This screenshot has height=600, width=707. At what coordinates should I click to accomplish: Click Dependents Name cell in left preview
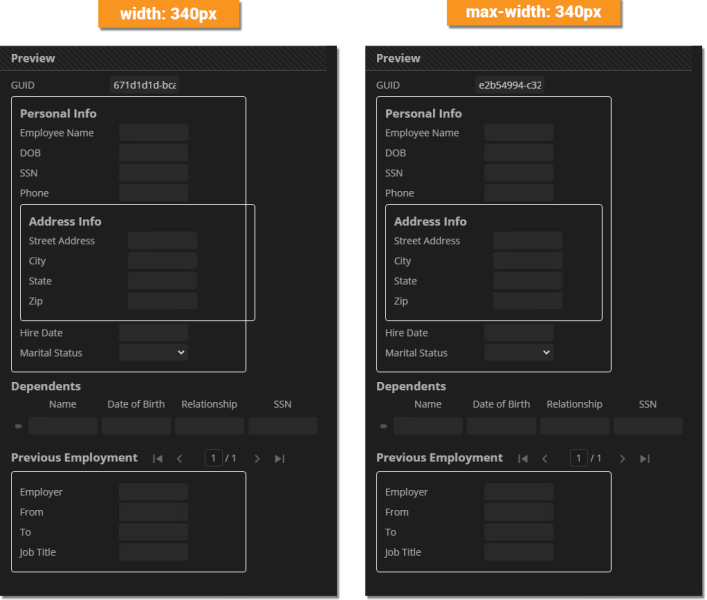tap(63, 426)
